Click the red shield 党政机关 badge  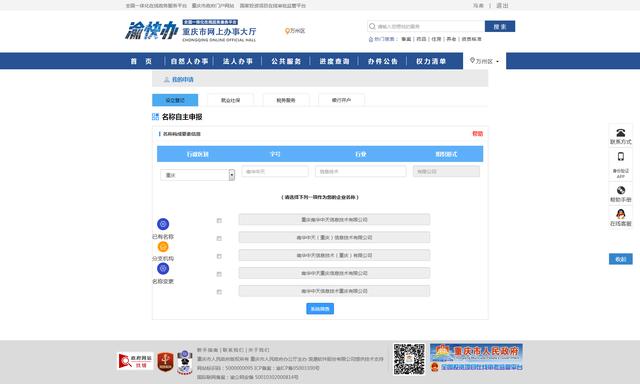[165, 362]
